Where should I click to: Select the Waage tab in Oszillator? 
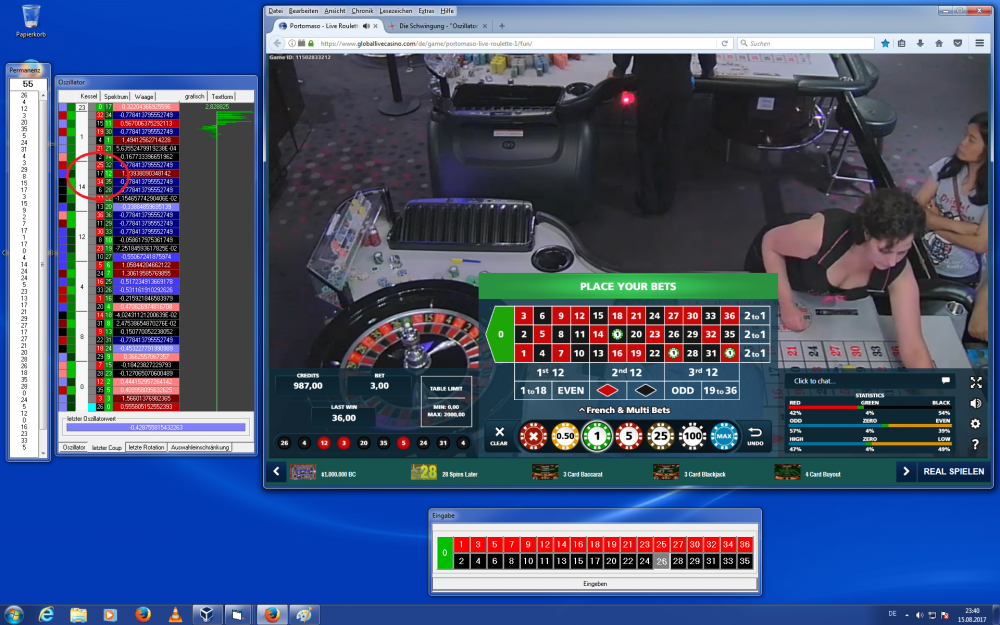click(x=143, y=96)
